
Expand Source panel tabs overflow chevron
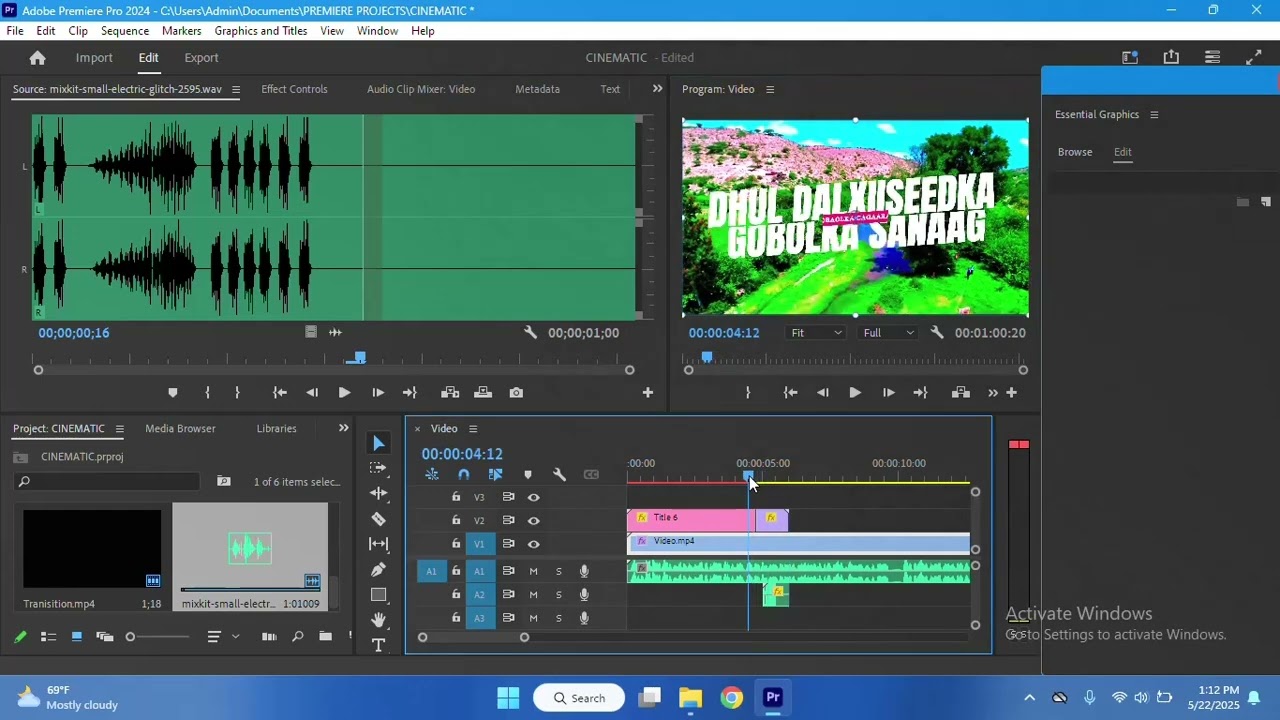(x=657, y=89)
